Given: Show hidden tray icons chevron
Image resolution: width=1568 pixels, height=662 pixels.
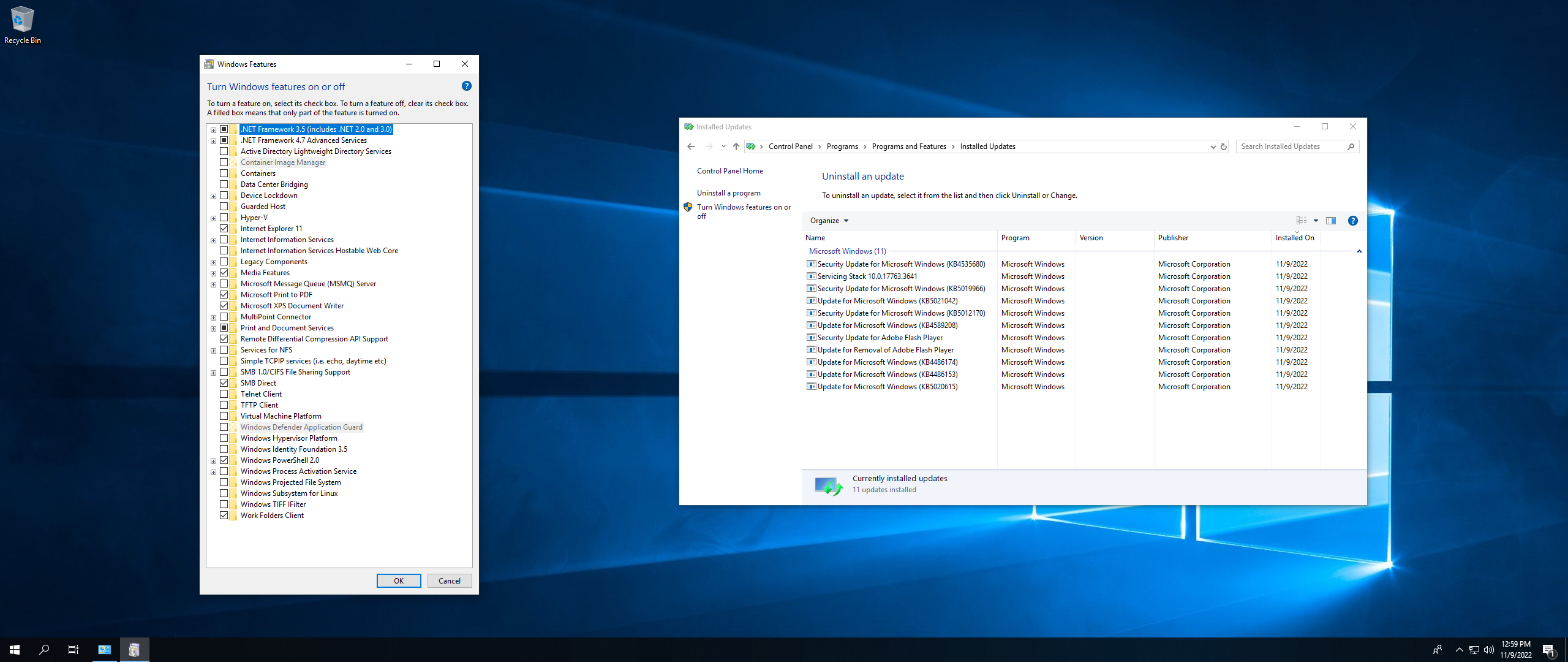Looking at the screenshot, I should 1460,650.
